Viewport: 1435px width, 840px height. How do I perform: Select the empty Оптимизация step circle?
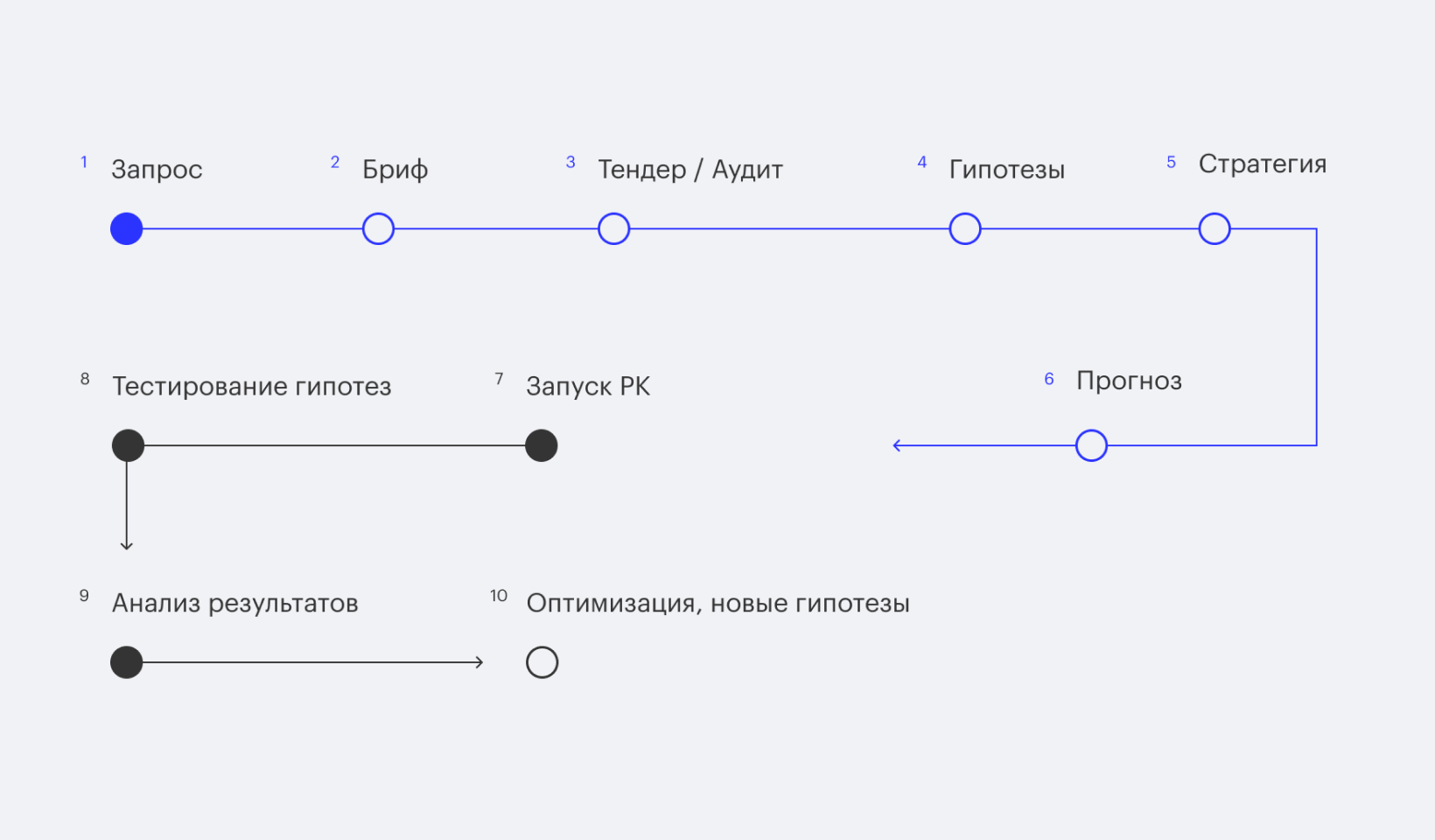[542, 662]
